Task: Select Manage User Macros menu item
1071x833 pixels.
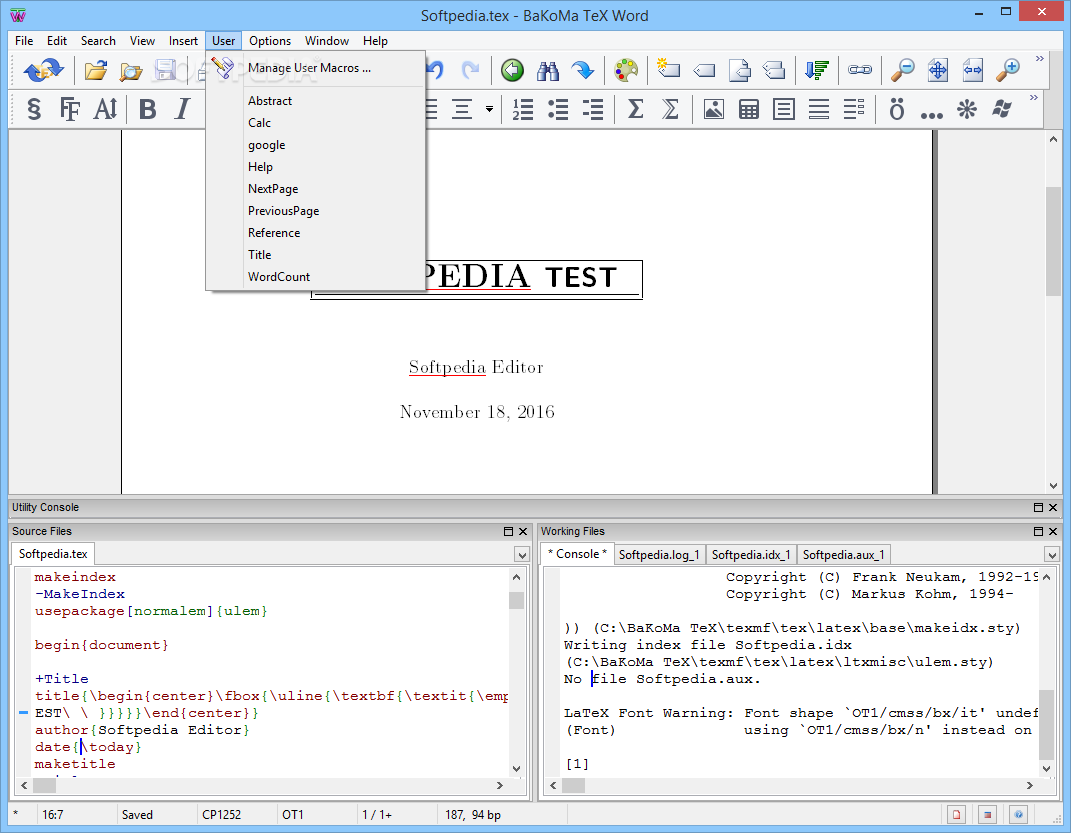Action: [x=316, y=68]
